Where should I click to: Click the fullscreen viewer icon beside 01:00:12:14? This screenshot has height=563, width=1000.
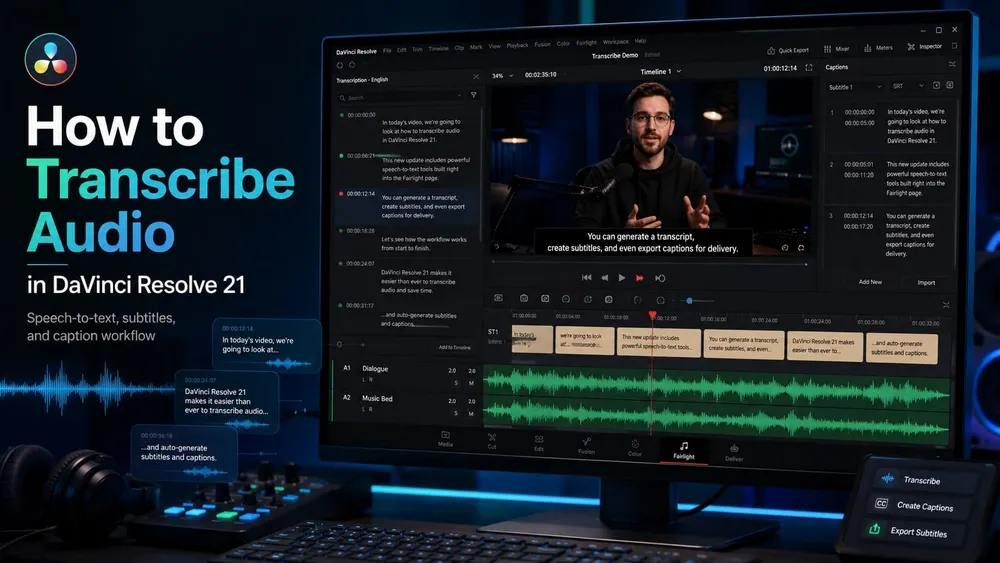click(x=809, y=68)
